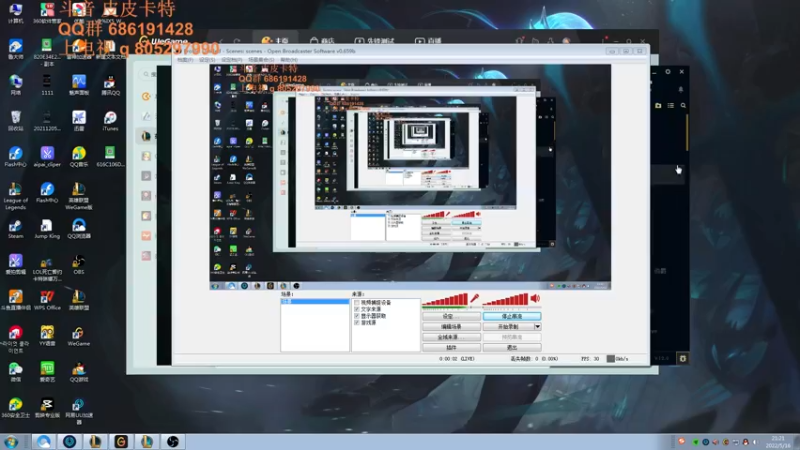The width and height of the screenshot is (800, 450).
Task: Open the 回收站 recycle bin
Action: coord(15,122)
